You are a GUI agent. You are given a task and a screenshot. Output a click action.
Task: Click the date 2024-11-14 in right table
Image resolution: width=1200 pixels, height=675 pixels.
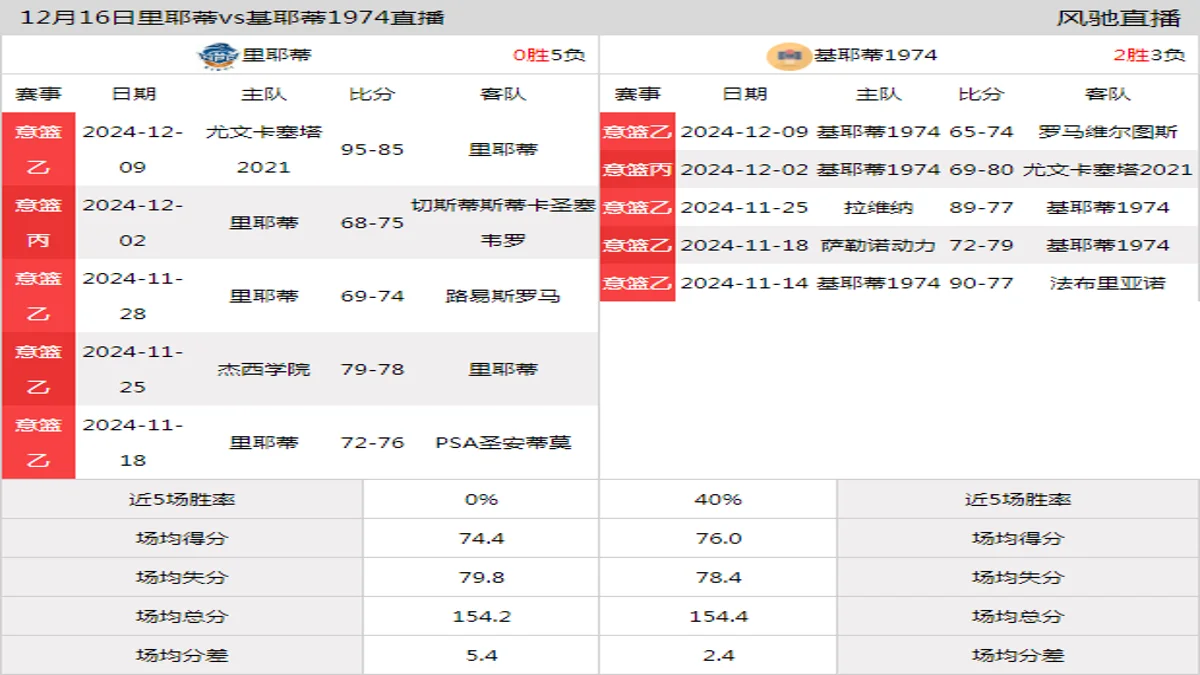[x=745, y=282]
